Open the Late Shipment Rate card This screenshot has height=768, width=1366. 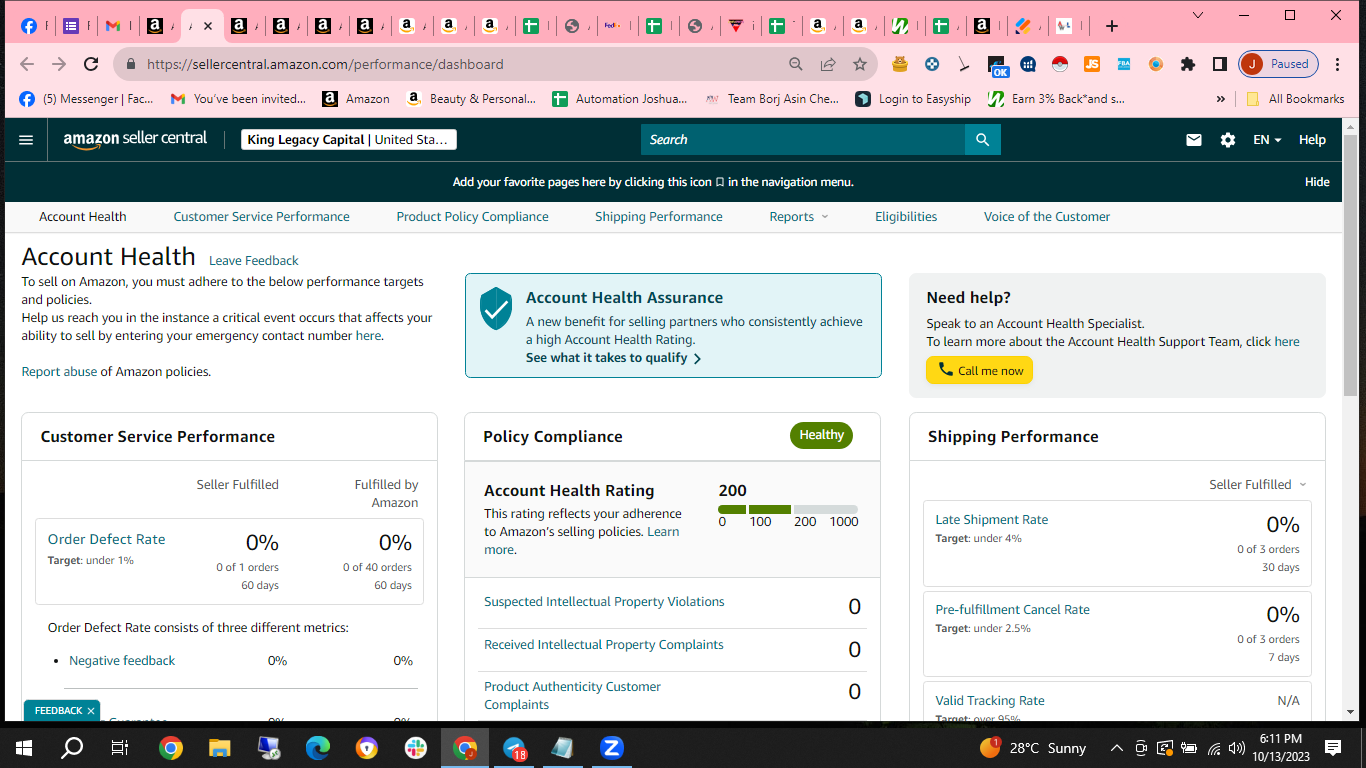click(x=1117, y=543)
